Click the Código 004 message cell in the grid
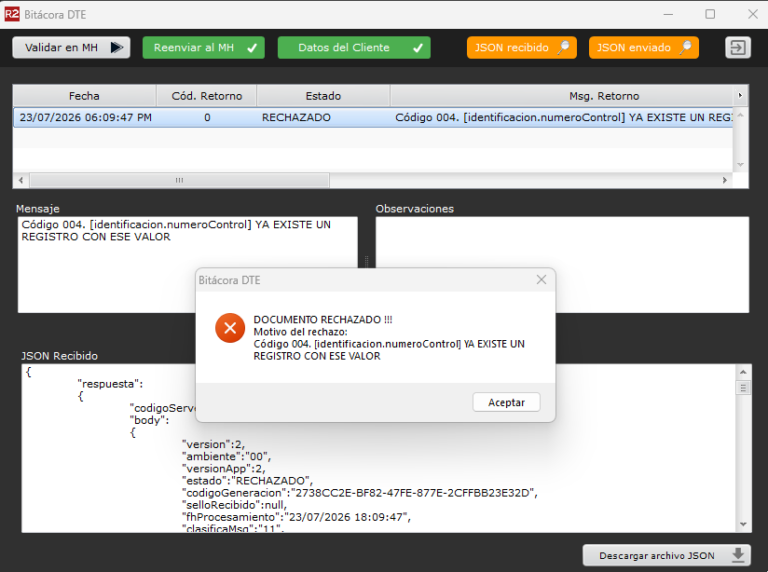The width and height of the screenshot is (768, 572). point(563,118)
